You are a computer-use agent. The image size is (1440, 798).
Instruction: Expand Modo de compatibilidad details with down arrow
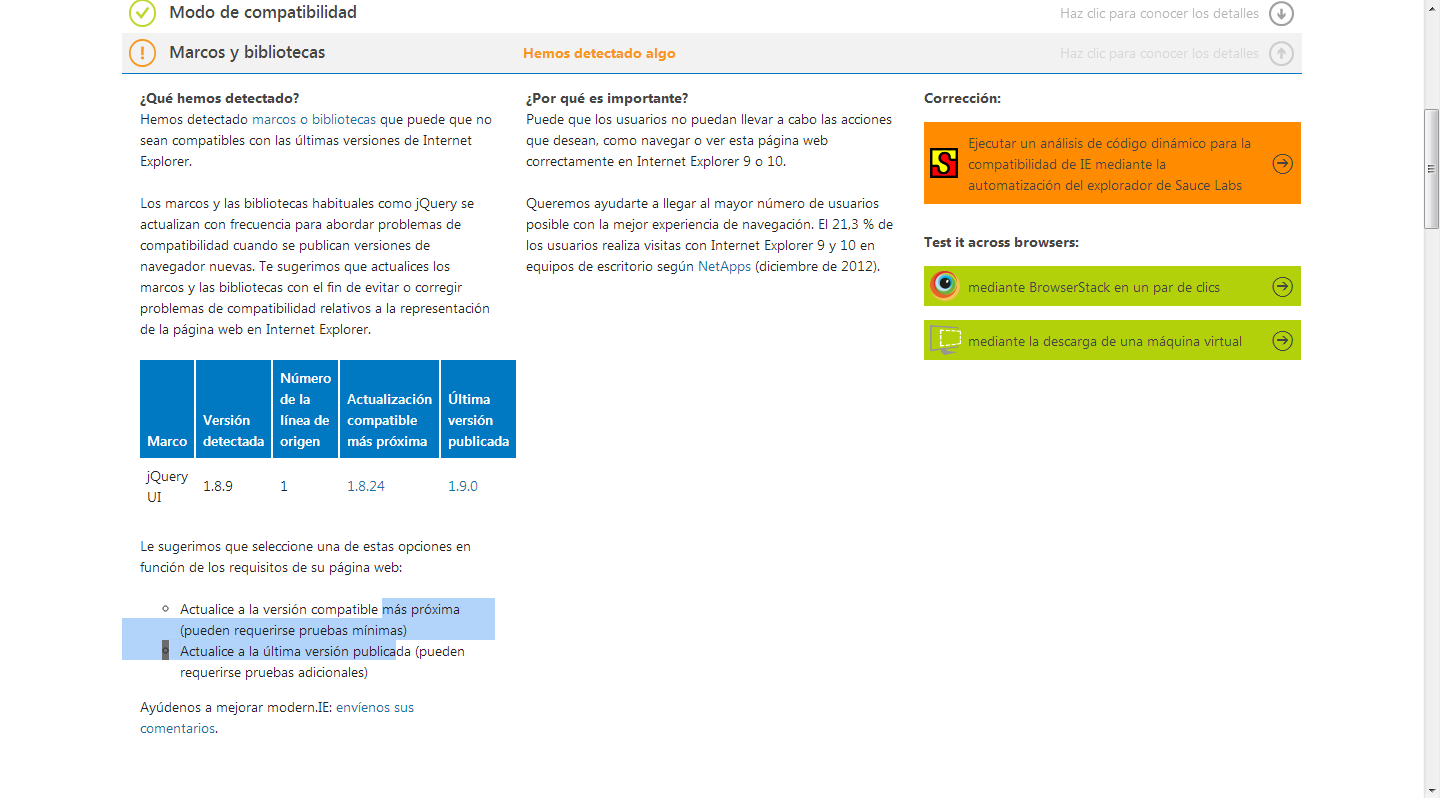pyautogui.click(x=1281, y=13)
